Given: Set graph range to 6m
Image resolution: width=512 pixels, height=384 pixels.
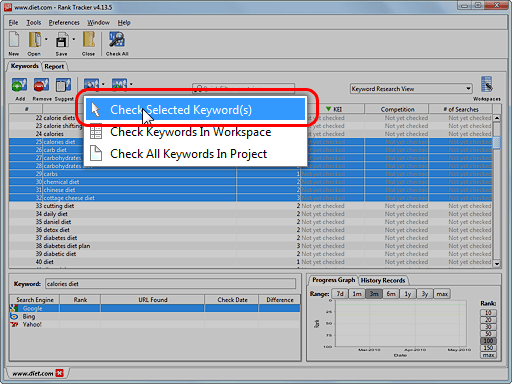Looking at the screenshot, I should (391, 294).
